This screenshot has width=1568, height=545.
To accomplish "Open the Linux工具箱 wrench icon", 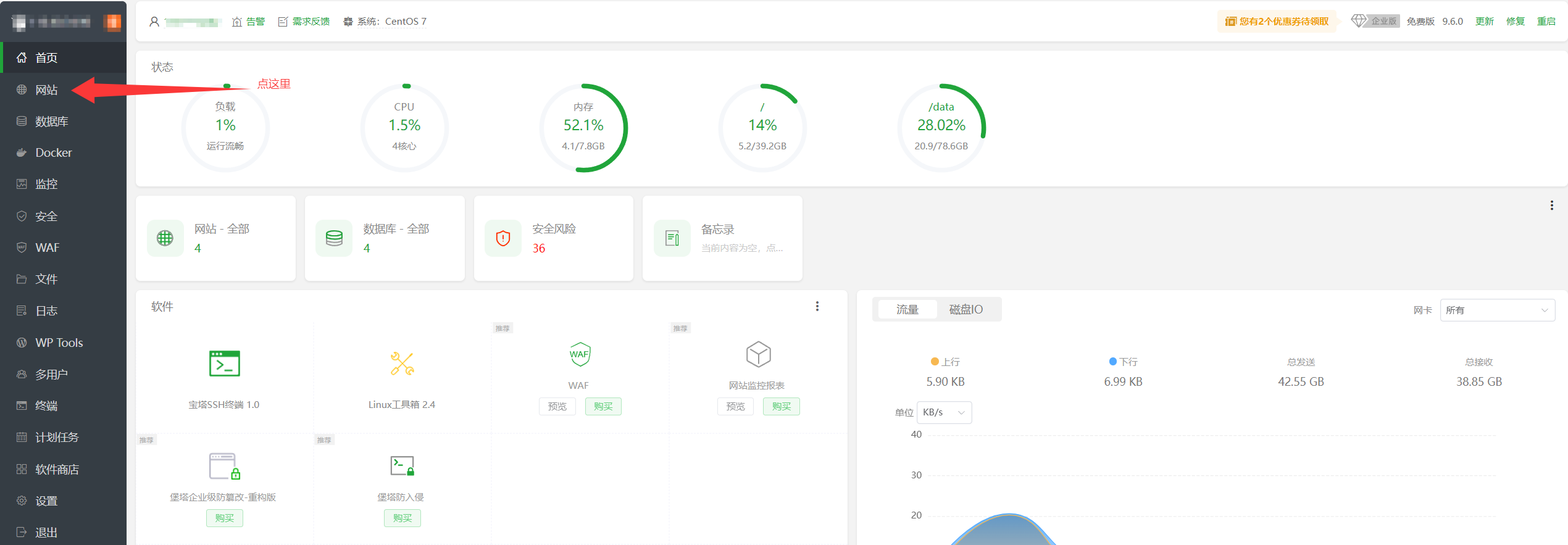I will [402, 364].
